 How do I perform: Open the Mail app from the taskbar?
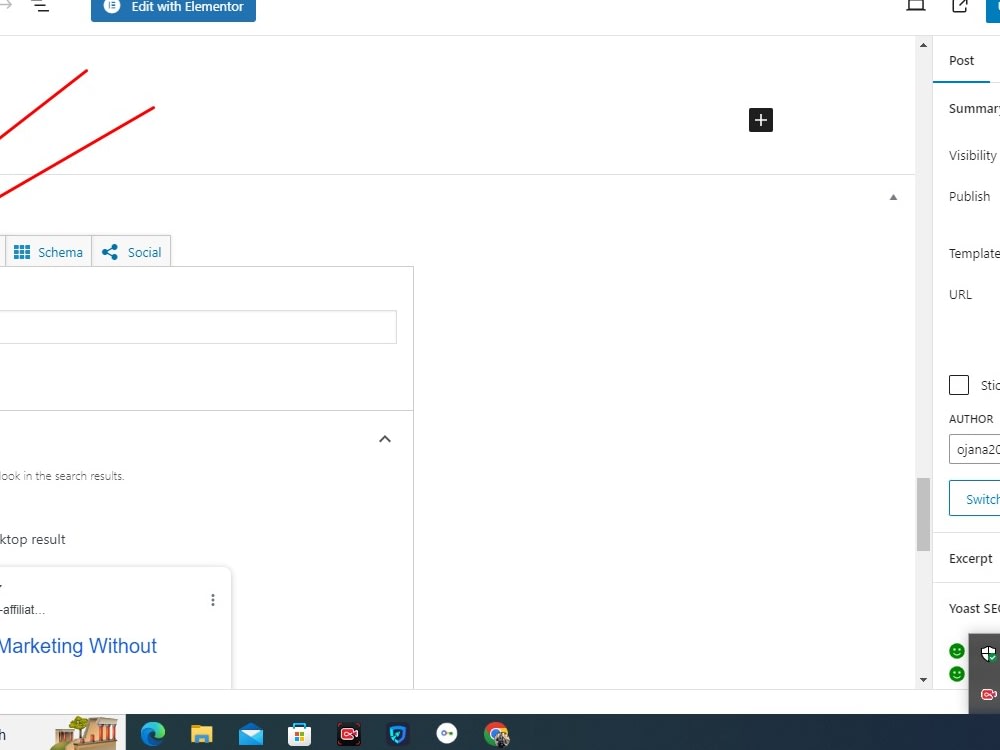(251, 735)
